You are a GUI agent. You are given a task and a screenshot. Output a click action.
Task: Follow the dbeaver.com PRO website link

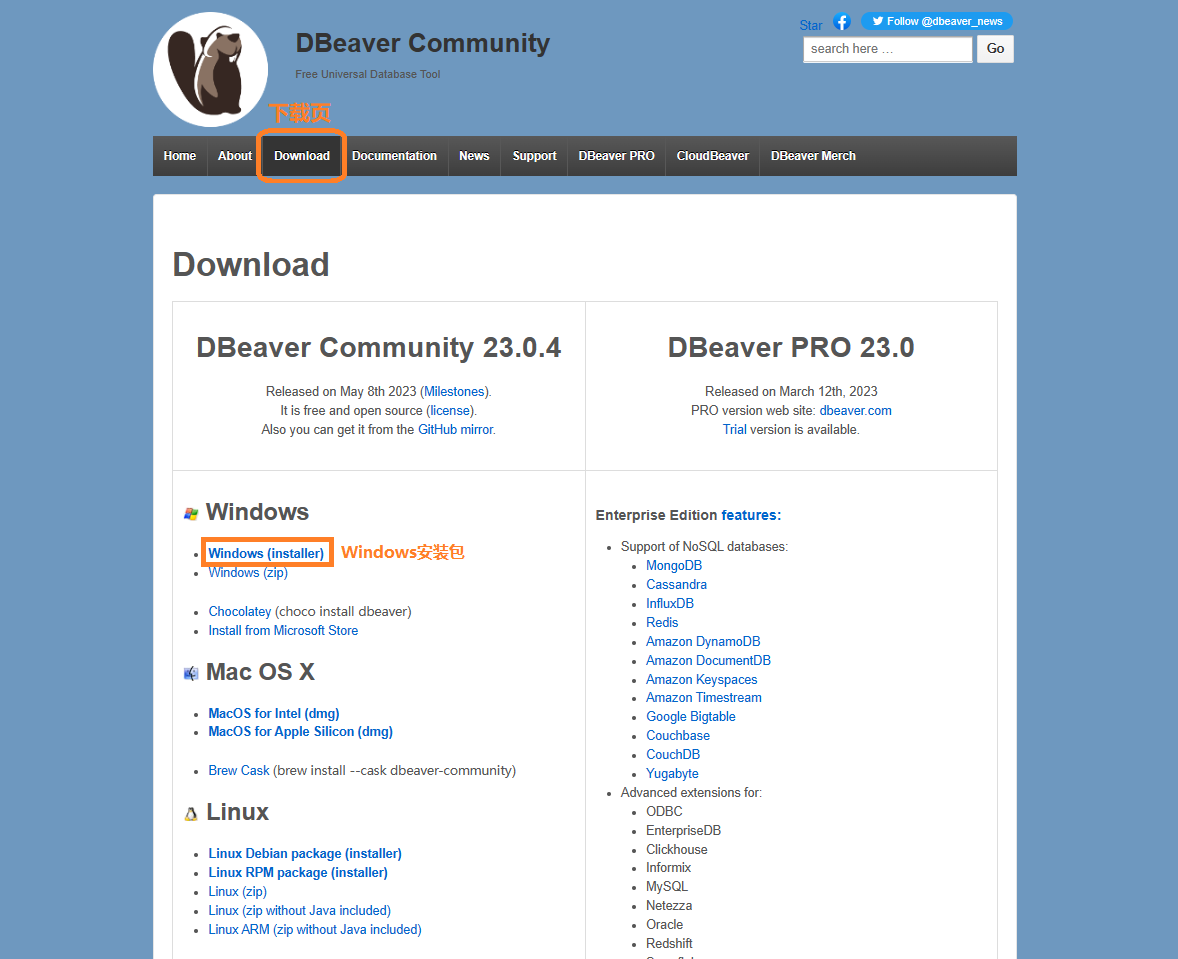point(855,410)
